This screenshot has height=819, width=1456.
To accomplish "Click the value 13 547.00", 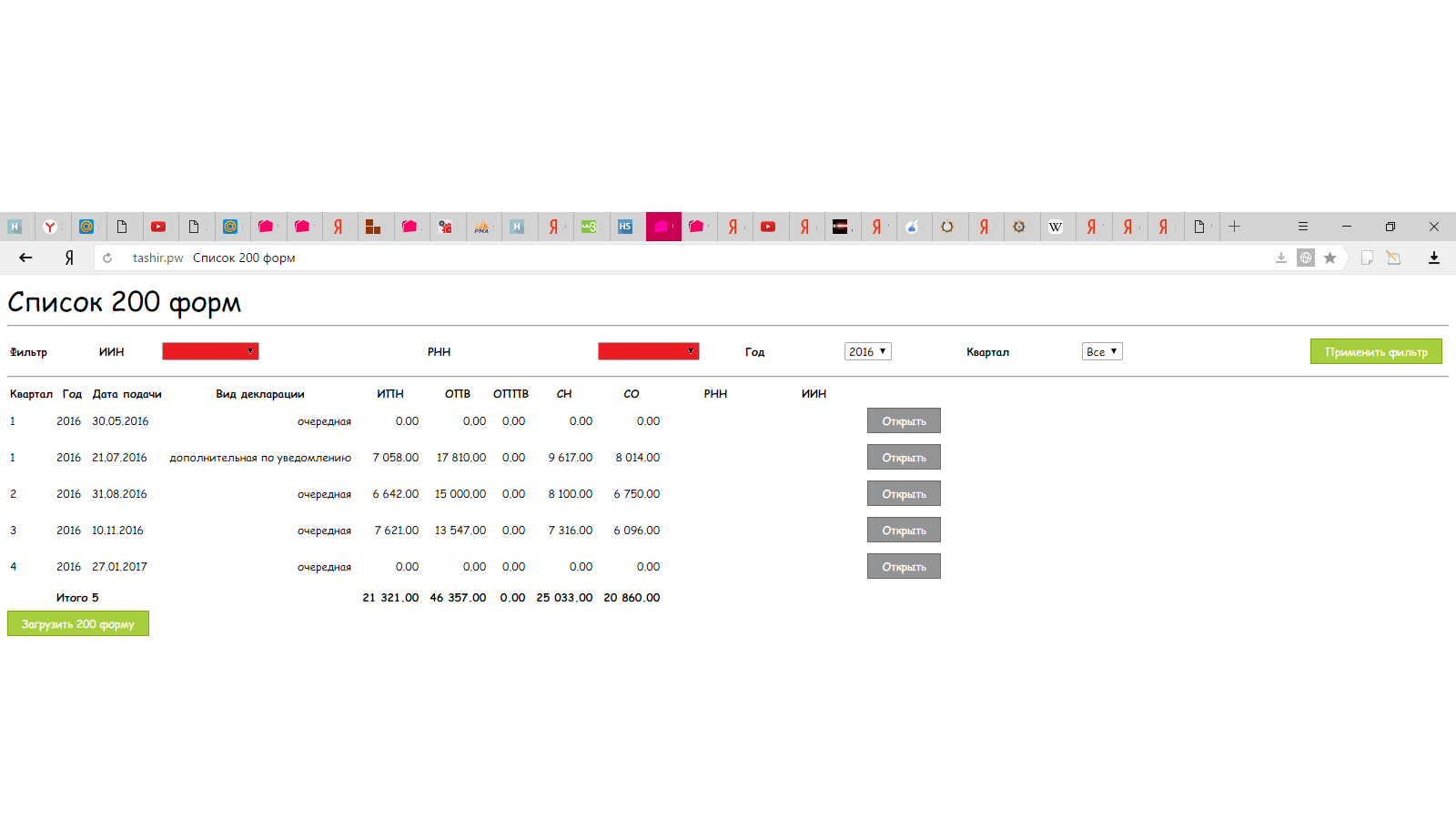I will [460, 531].
